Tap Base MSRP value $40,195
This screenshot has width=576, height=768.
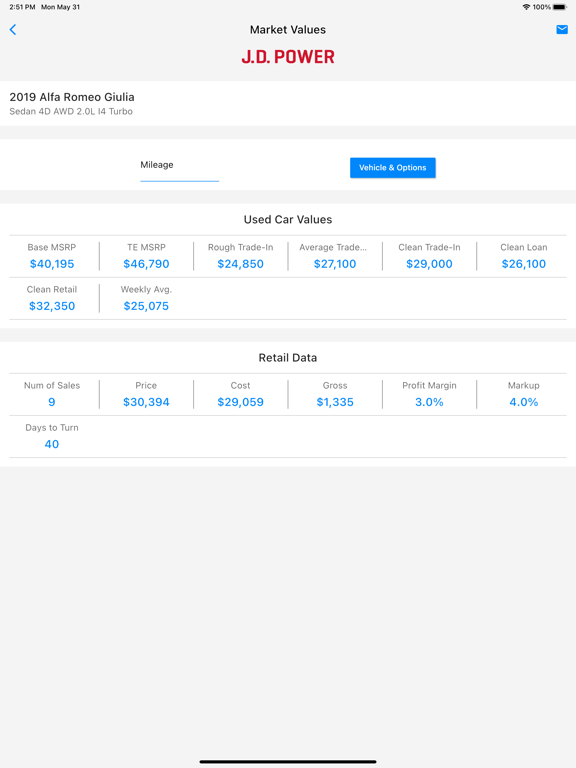[52, 264]
